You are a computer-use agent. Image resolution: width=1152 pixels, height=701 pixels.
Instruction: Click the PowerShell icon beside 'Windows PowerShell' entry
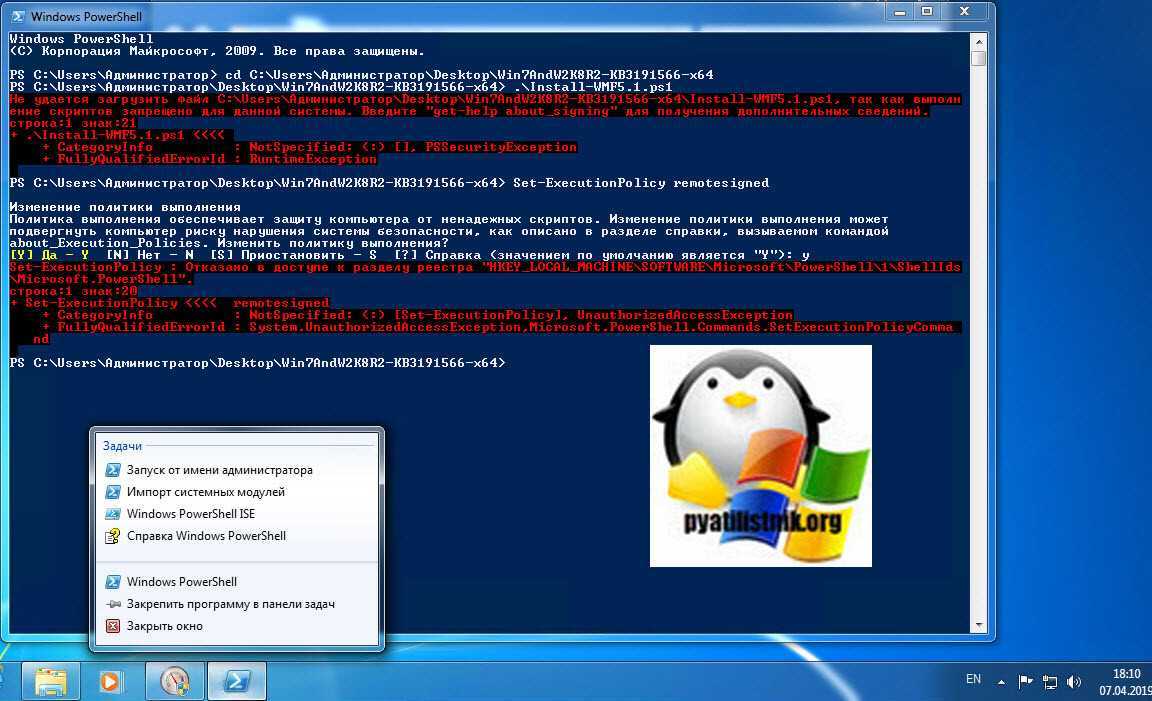pos(112,582)
